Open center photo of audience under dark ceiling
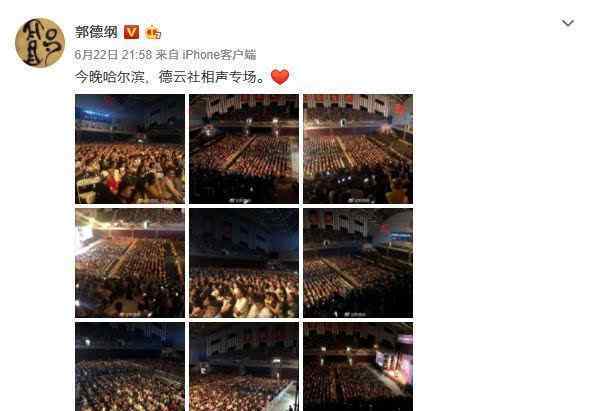Image resolution: width=591 pixels, height=411 pixels. coord(244,263)
